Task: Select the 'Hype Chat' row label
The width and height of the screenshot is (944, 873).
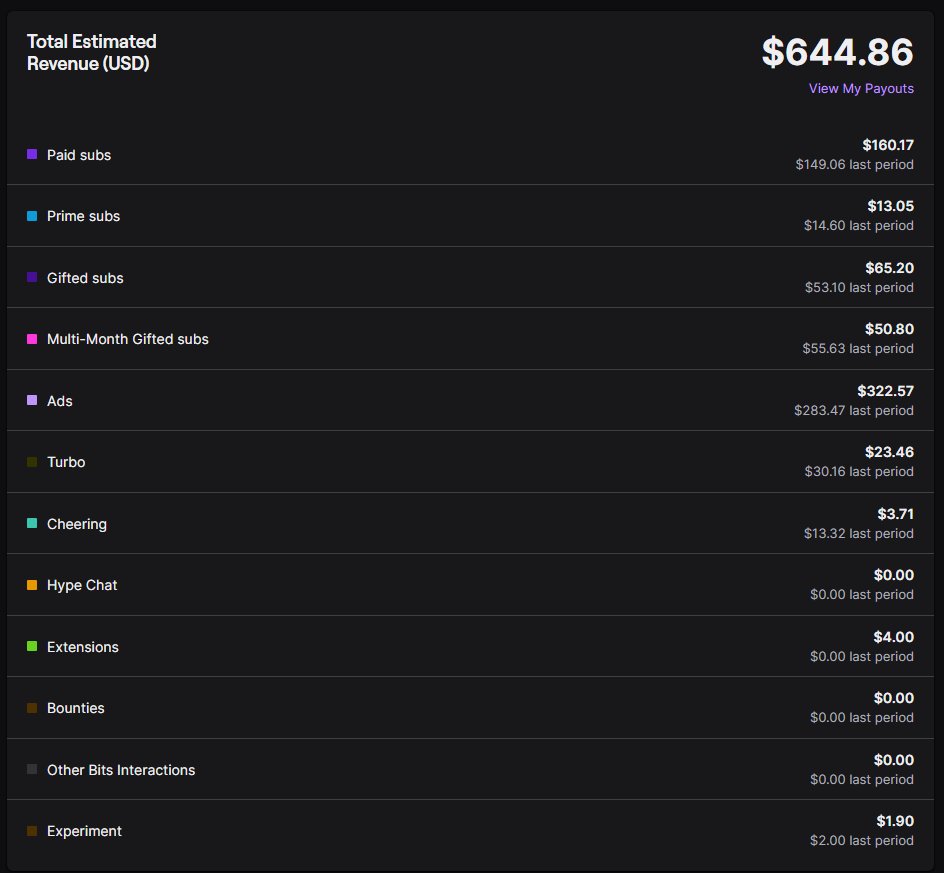Action: [x=82, y=585]
